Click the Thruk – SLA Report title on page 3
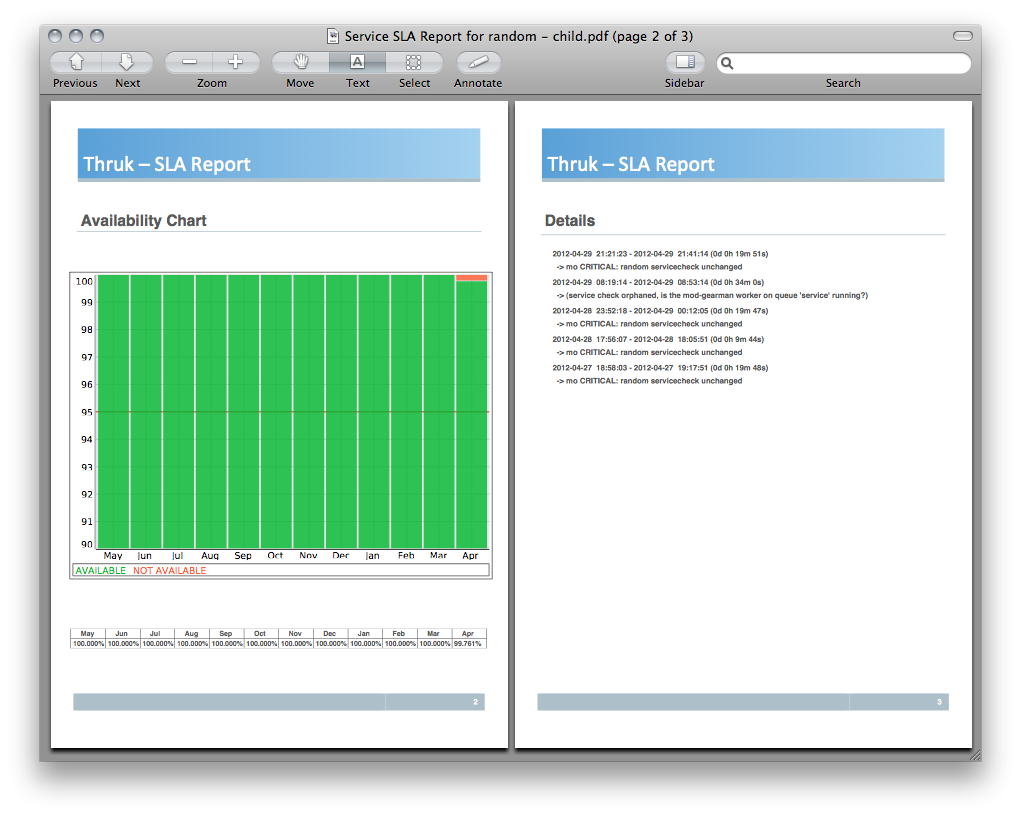The width and height of the screenshot is (1021, 816). pos(630,164)
